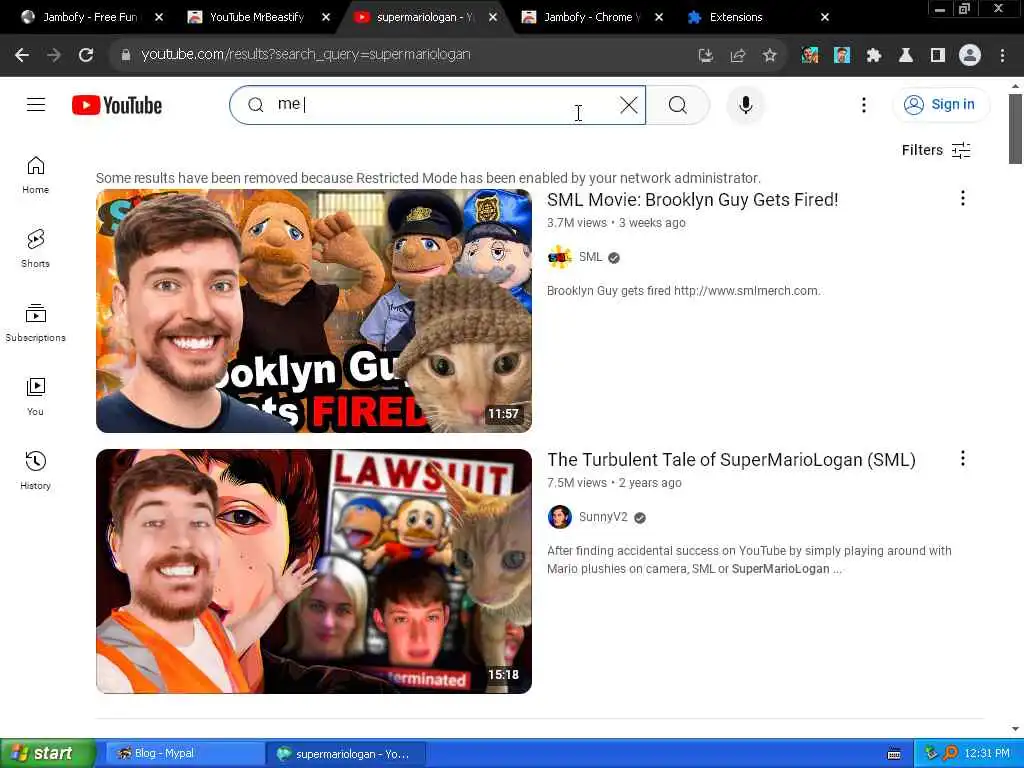The width and height of the screenshot is (1024, 768).
Task: Open the YouTube hamburger guide menu
Action: click(36, 104)
